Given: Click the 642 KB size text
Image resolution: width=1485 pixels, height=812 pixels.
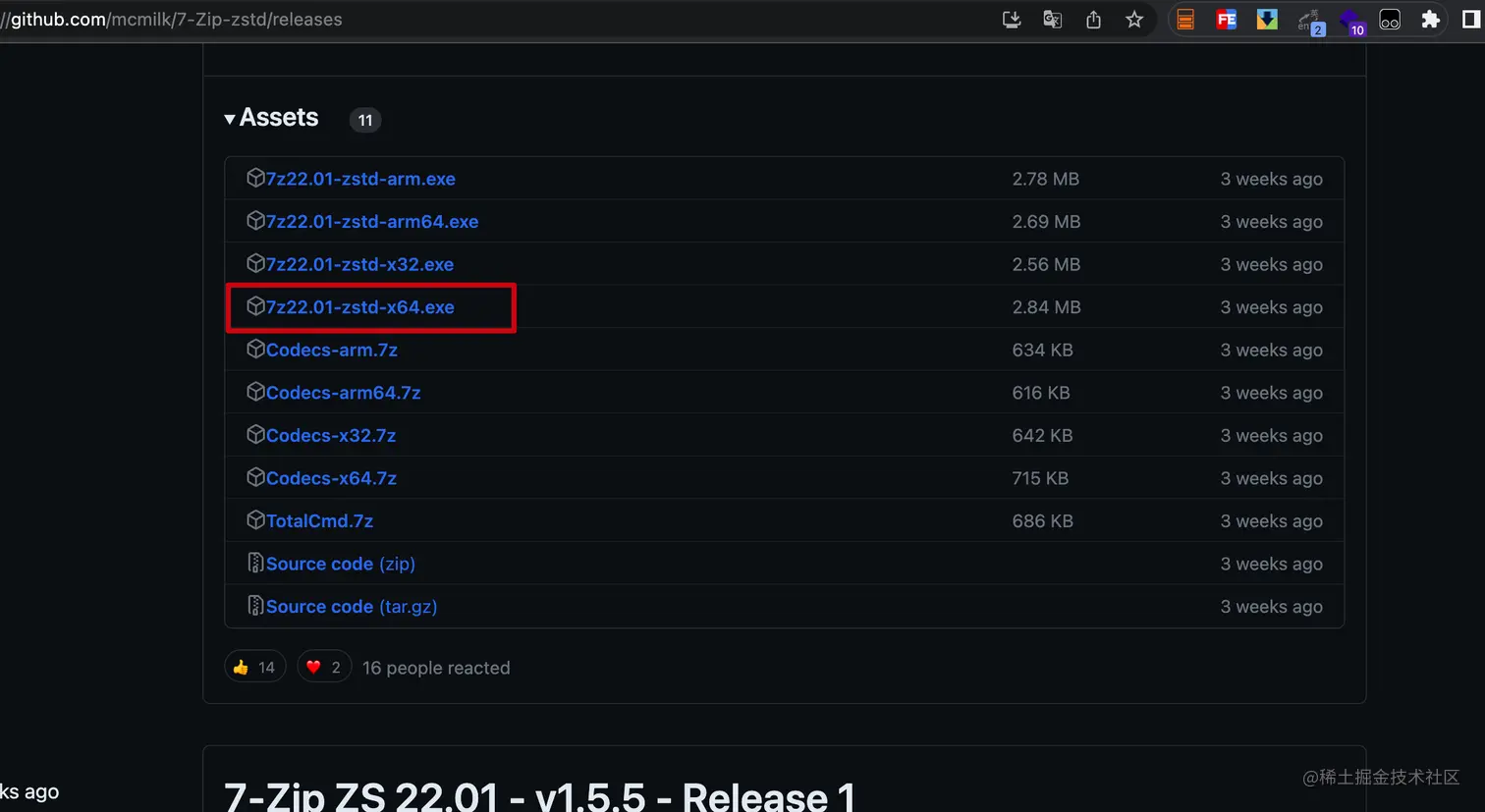Looking at the screenshot, I should 1043,435.
